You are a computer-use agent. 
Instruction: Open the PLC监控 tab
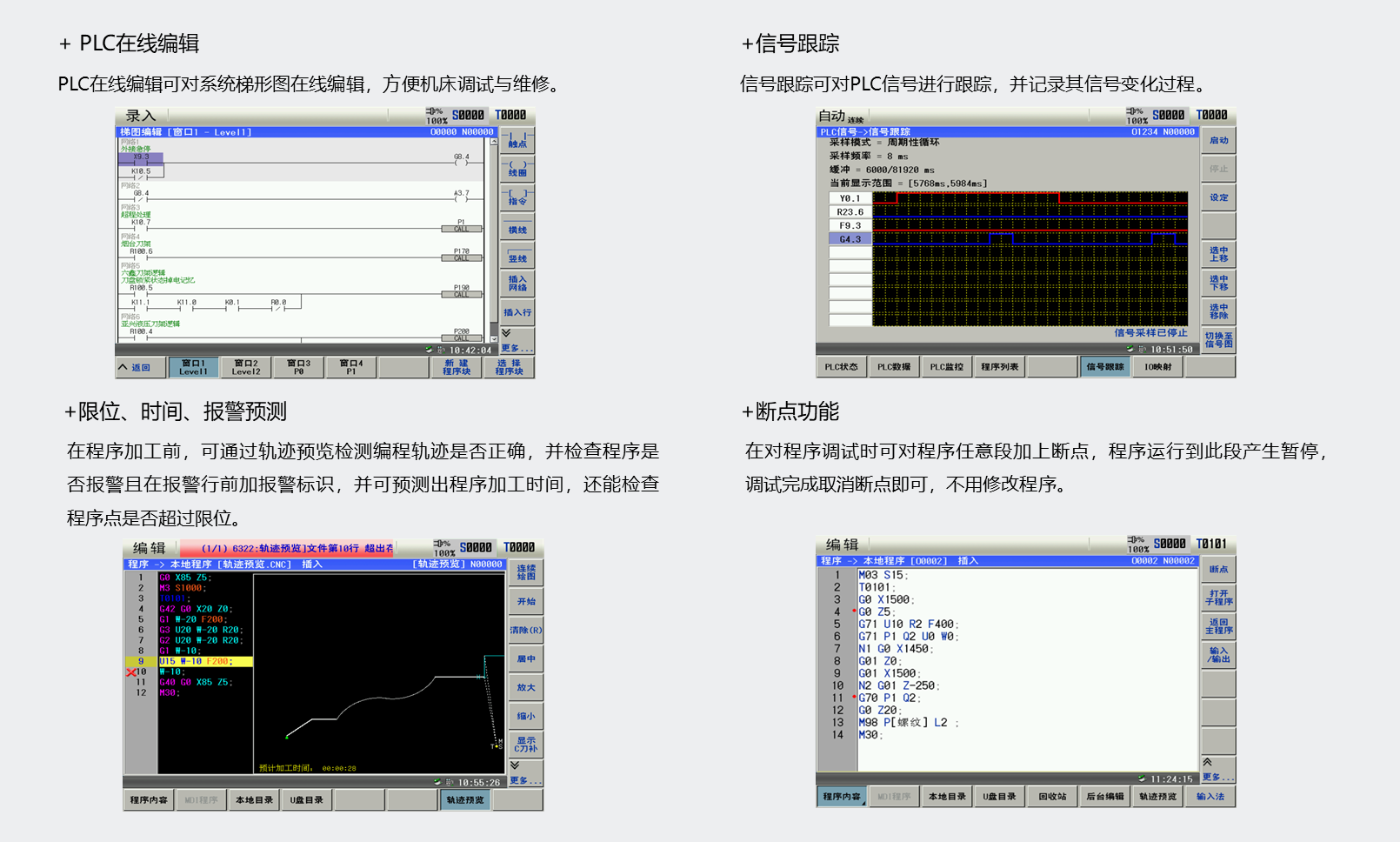pyautogui.click(x=946, y=367)
